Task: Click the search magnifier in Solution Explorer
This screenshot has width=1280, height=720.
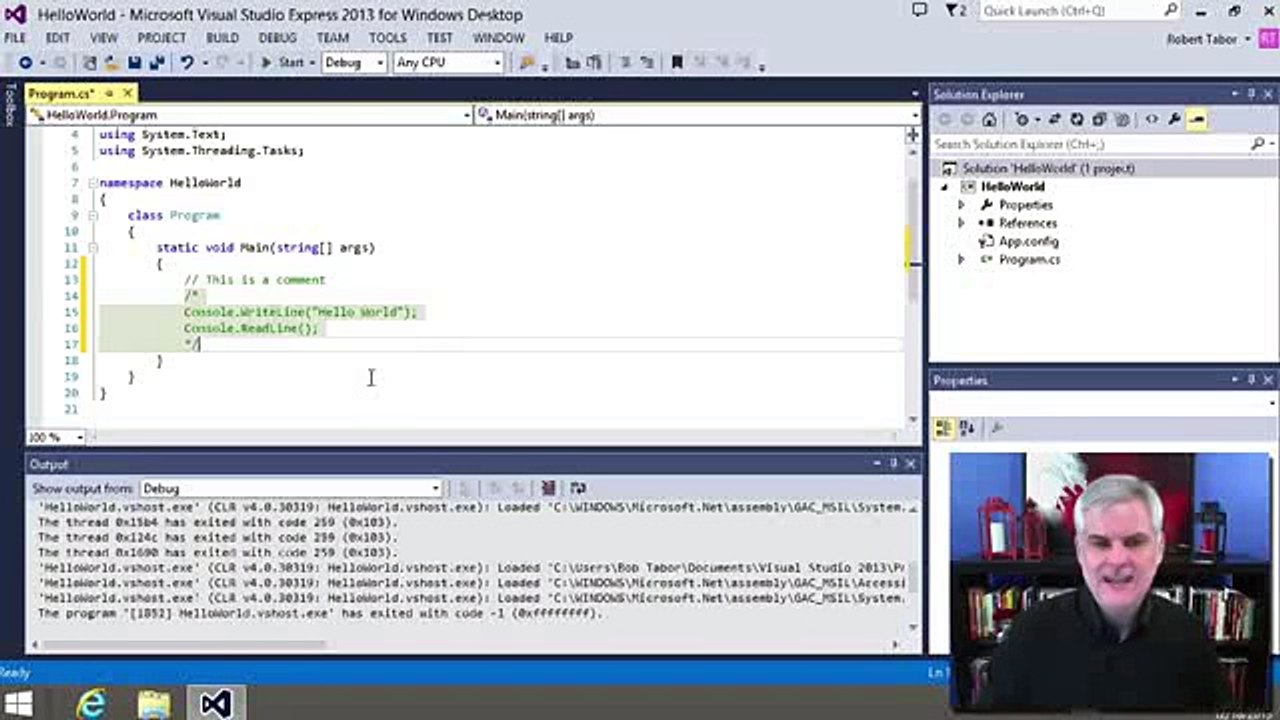Action: [1257, 144]
